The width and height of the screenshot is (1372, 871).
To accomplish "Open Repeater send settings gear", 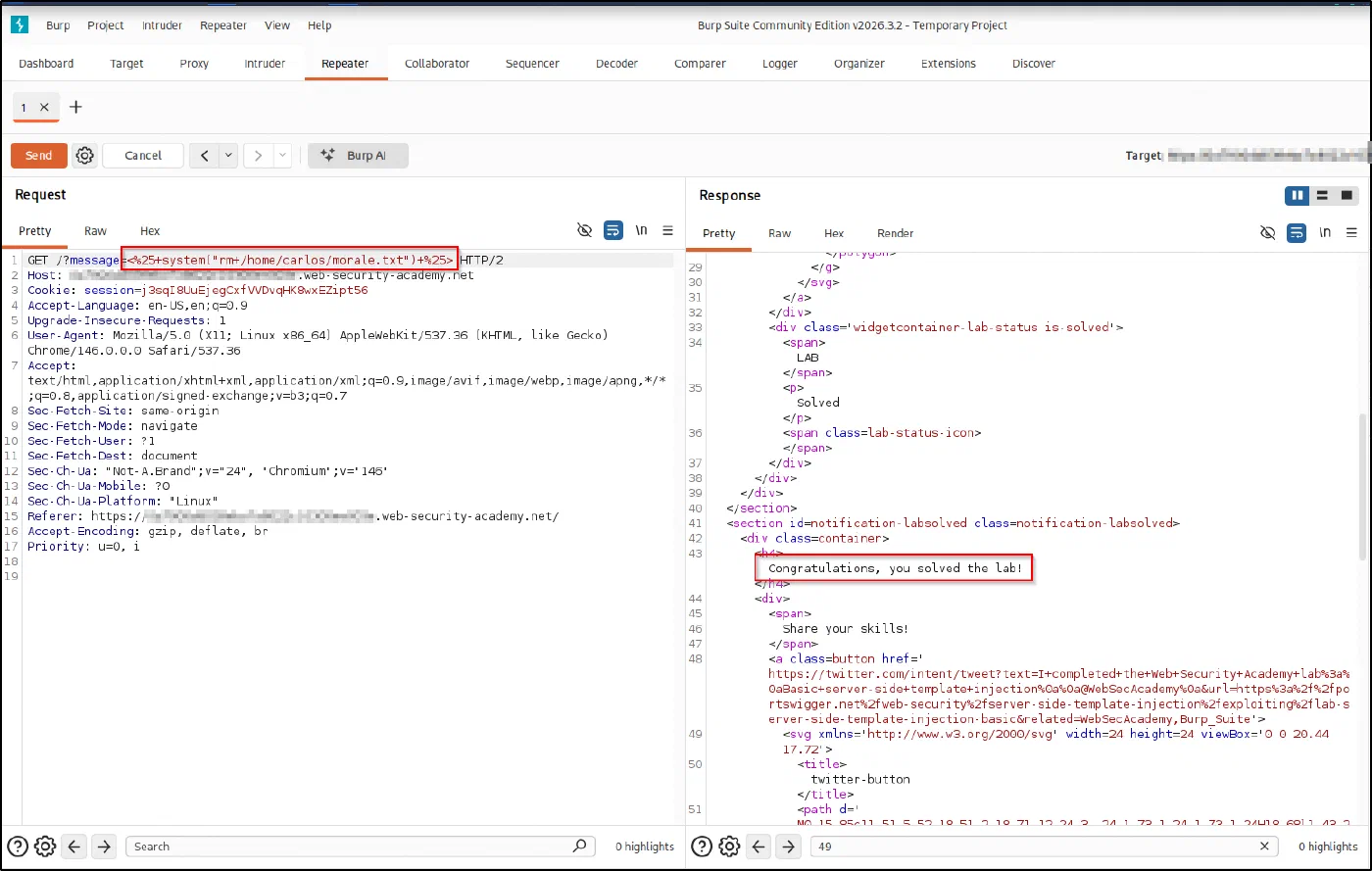I will (x=85, y=156).
